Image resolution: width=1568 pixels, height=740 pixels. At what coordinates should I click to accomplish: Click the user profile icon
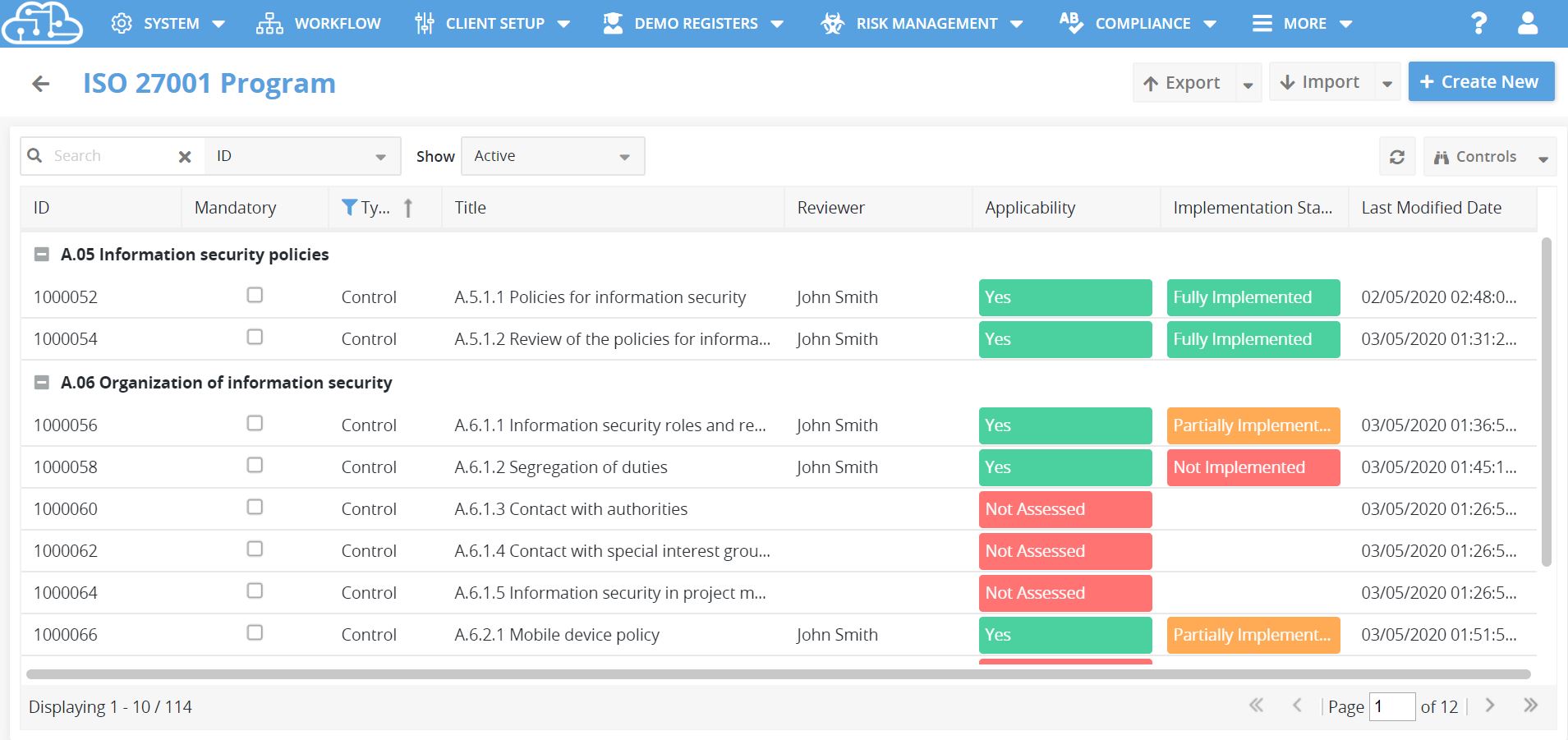(1528, 23)
